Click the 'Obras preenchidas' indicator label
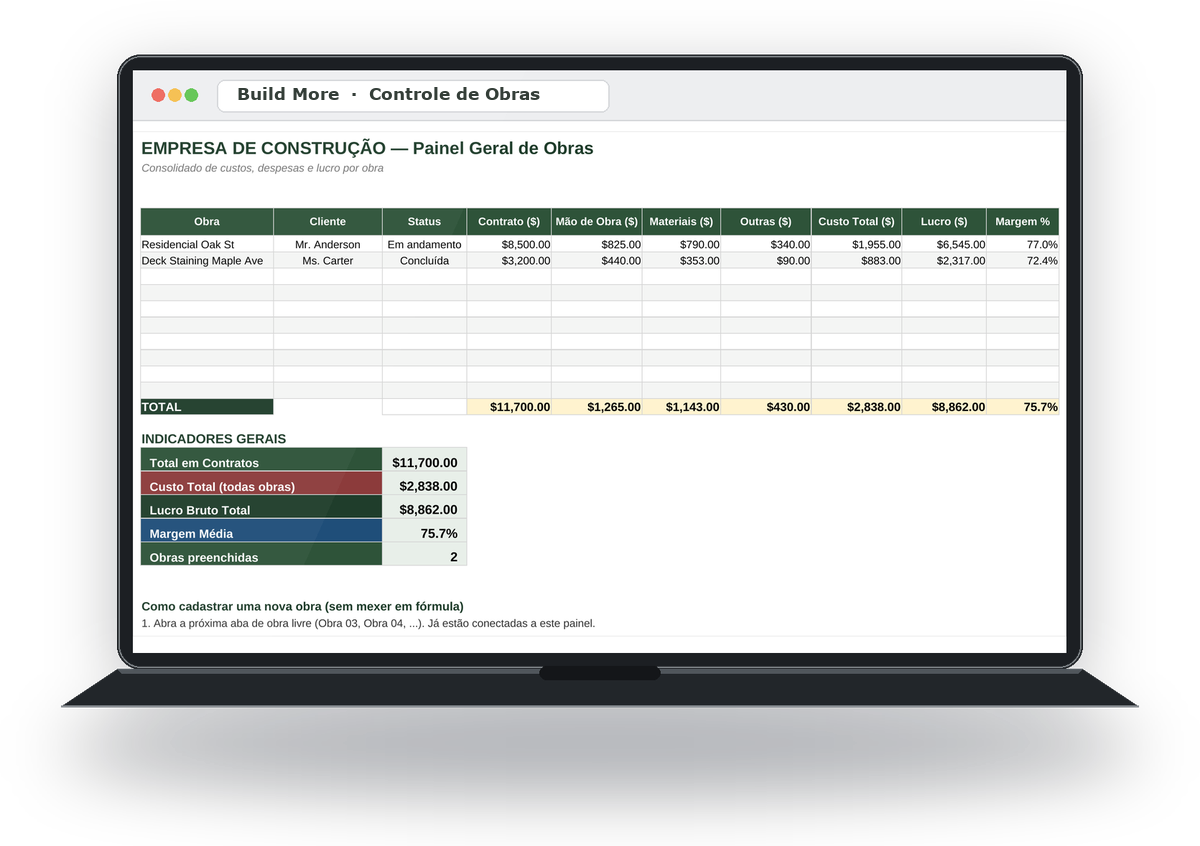Viewport: 1200px width, 846px height. point(261,554)
